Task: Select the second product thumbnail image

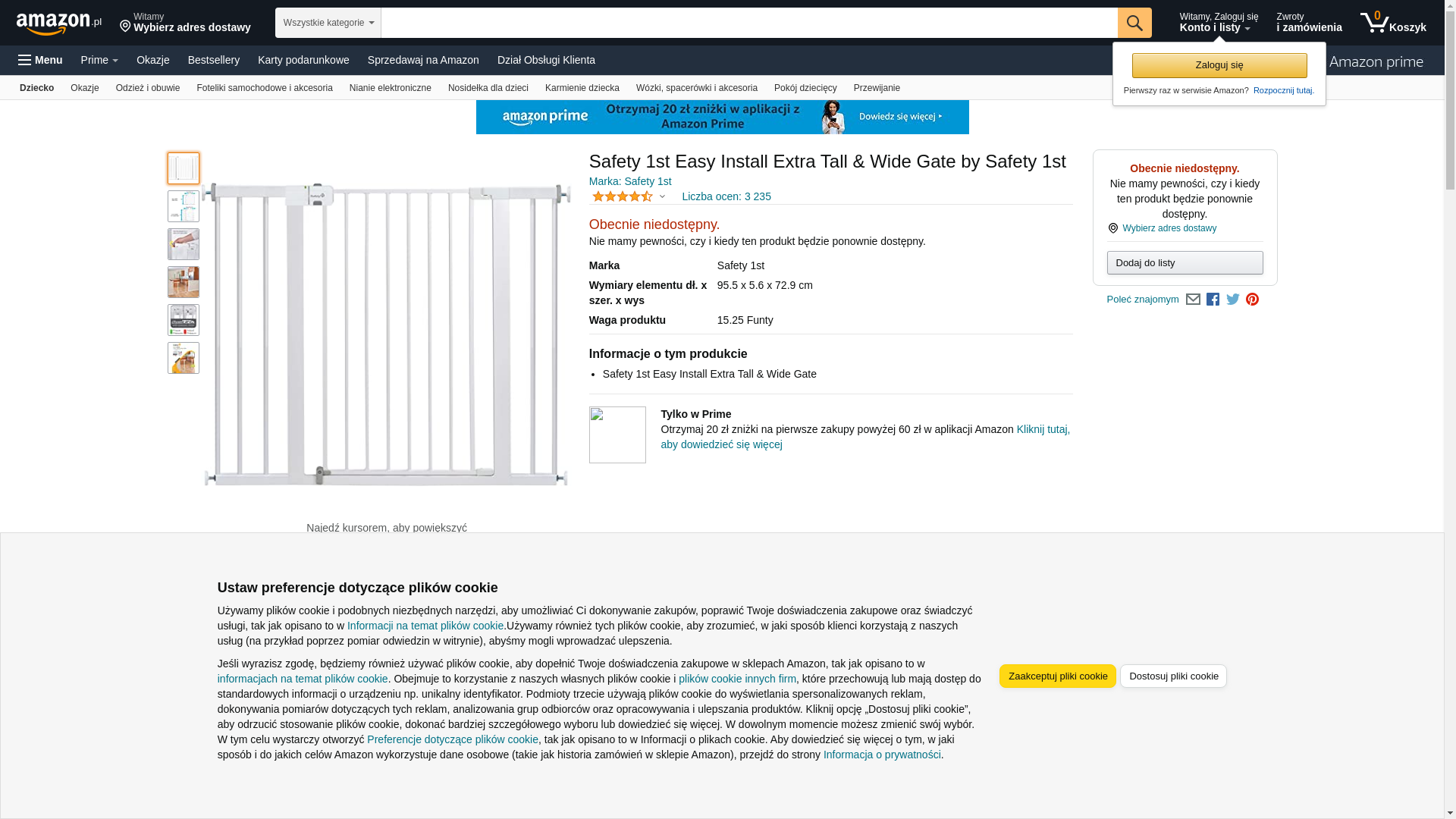Action: point(184,206)
